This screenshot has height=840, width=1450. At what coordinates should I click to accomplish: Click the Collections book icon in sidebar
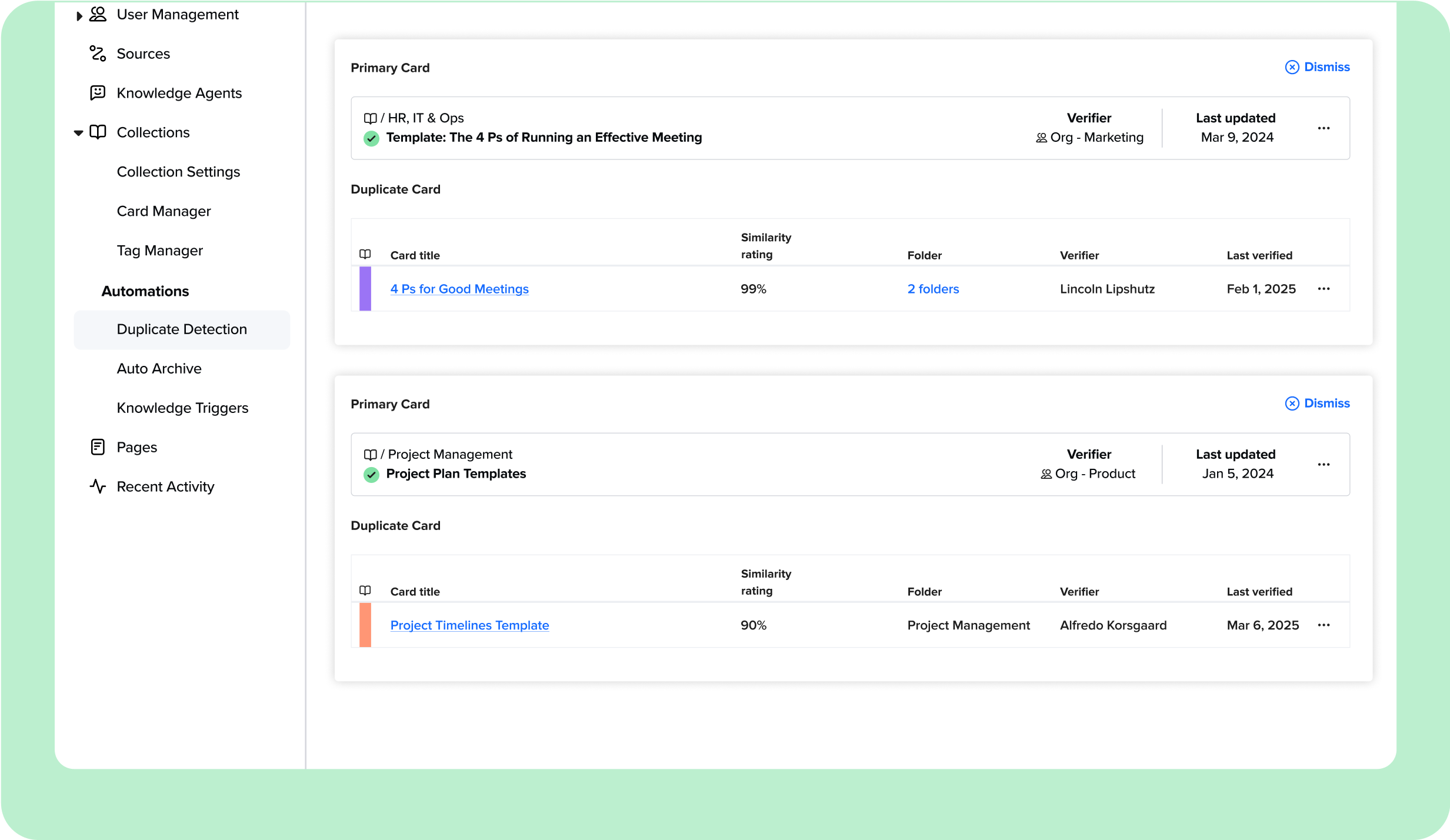(x=98, y=132)
